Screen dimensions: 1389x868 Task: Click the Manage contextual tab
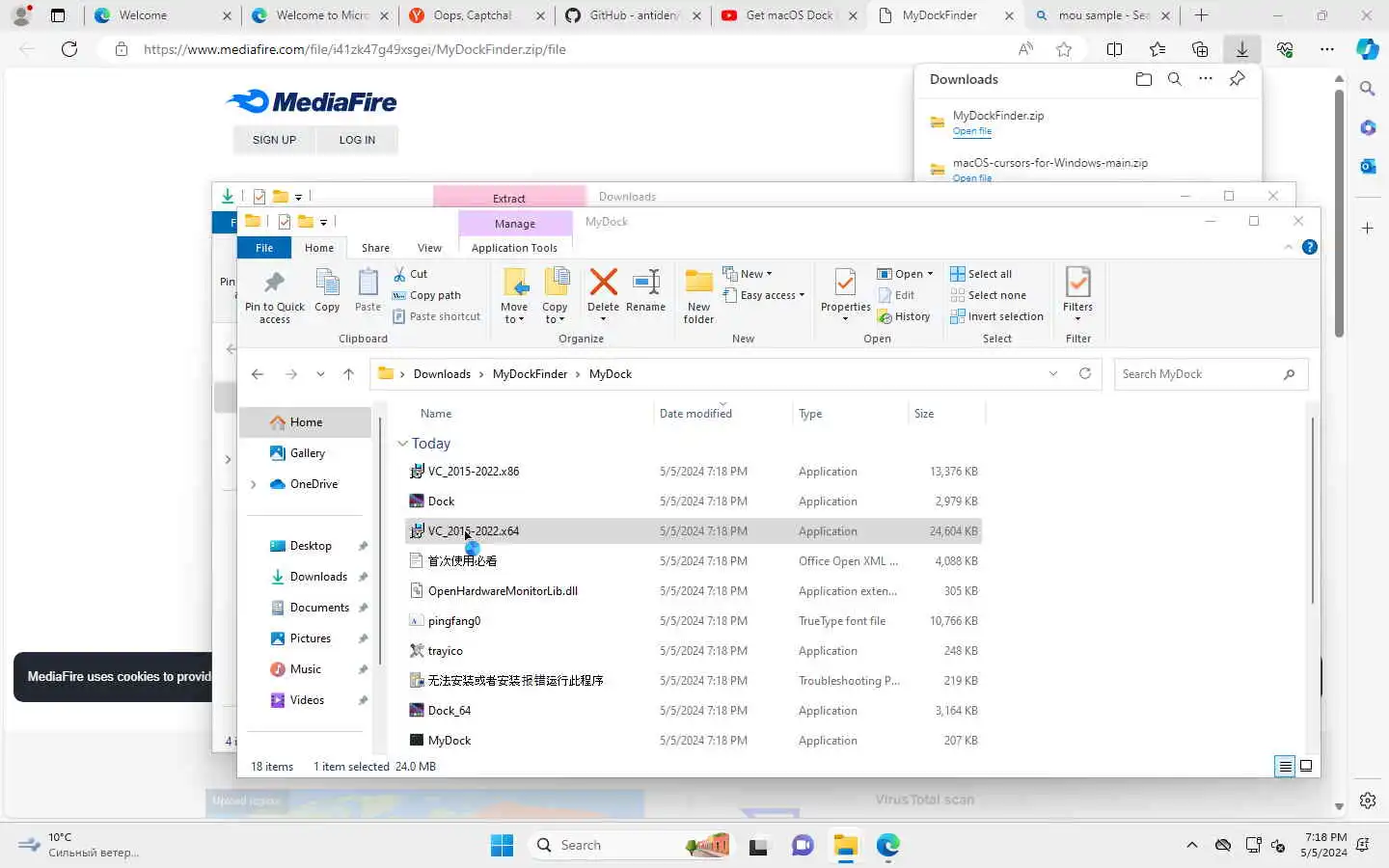pyautogui.click(x=514, y=223)
